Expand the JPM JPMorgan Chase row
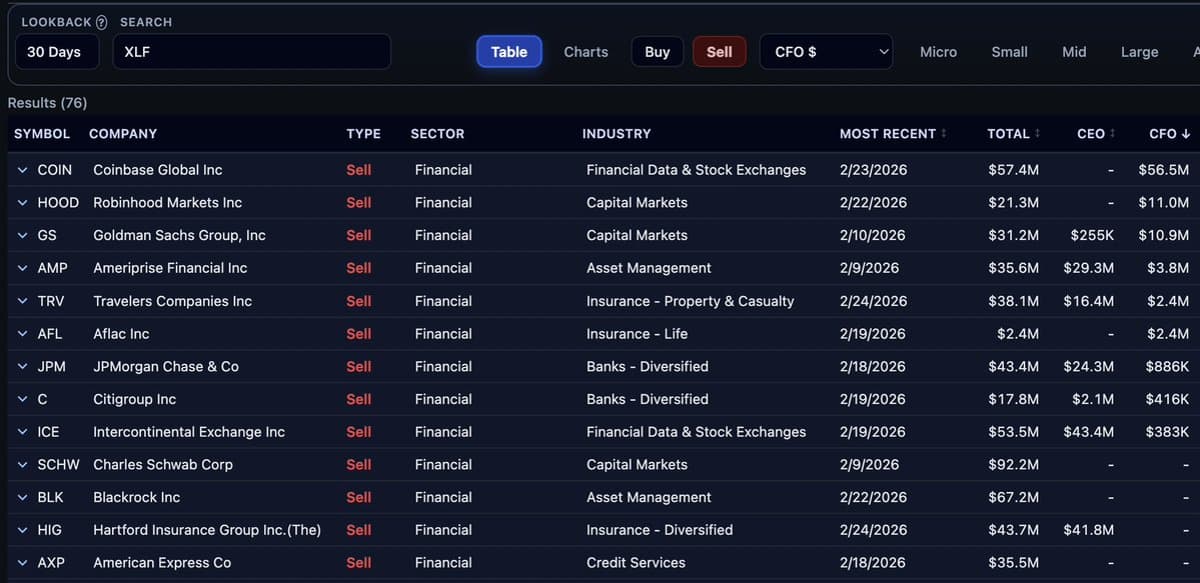The height and width of the screenshot is (583, 1200). [x=22, y=366]
